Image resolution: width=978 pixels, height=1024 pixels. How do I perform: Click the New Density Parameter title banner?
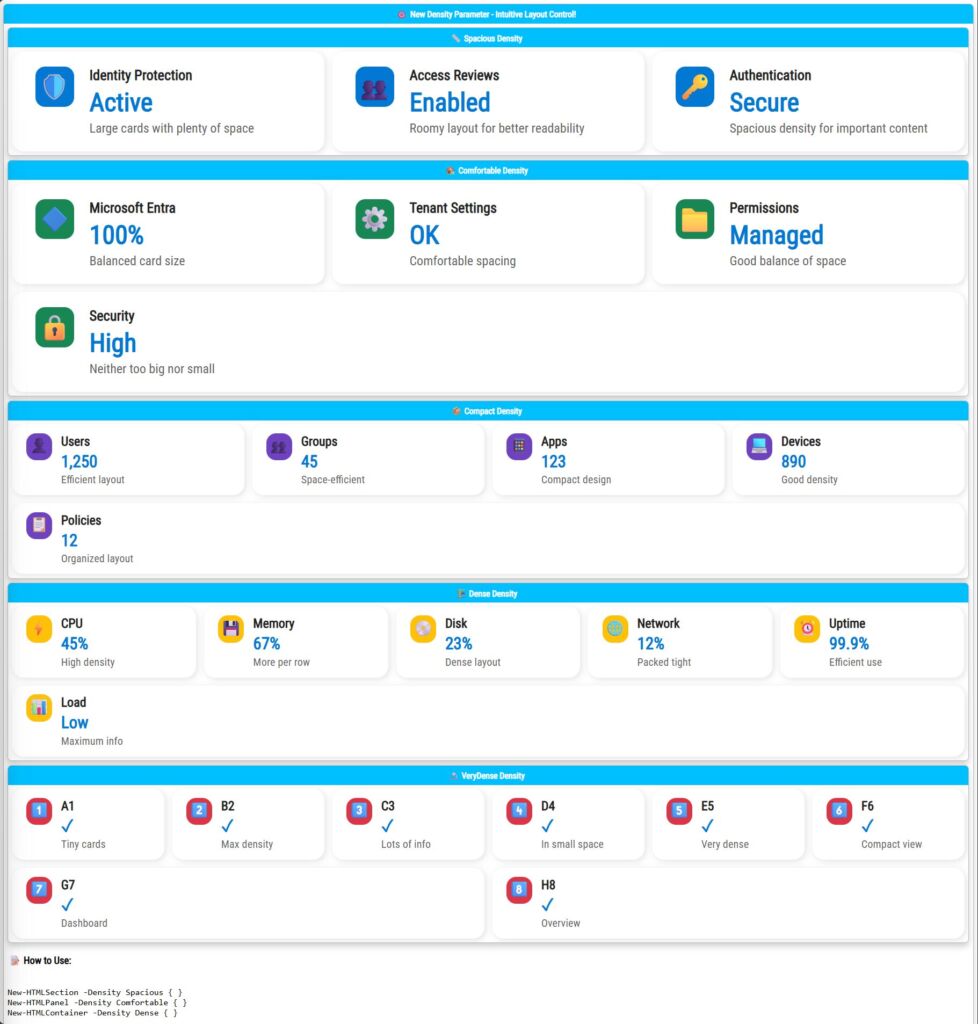click(x=488, y=14)
